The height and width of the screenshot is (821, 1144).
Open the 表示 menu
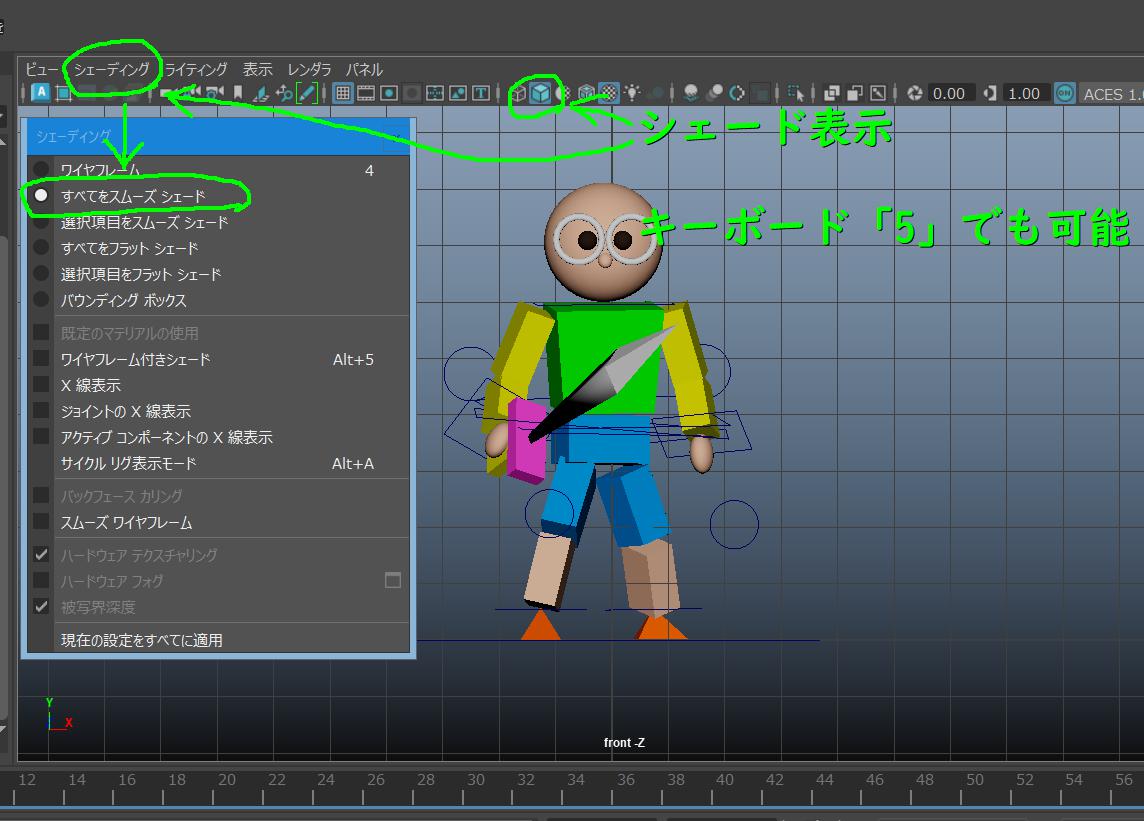pos(258,69)
